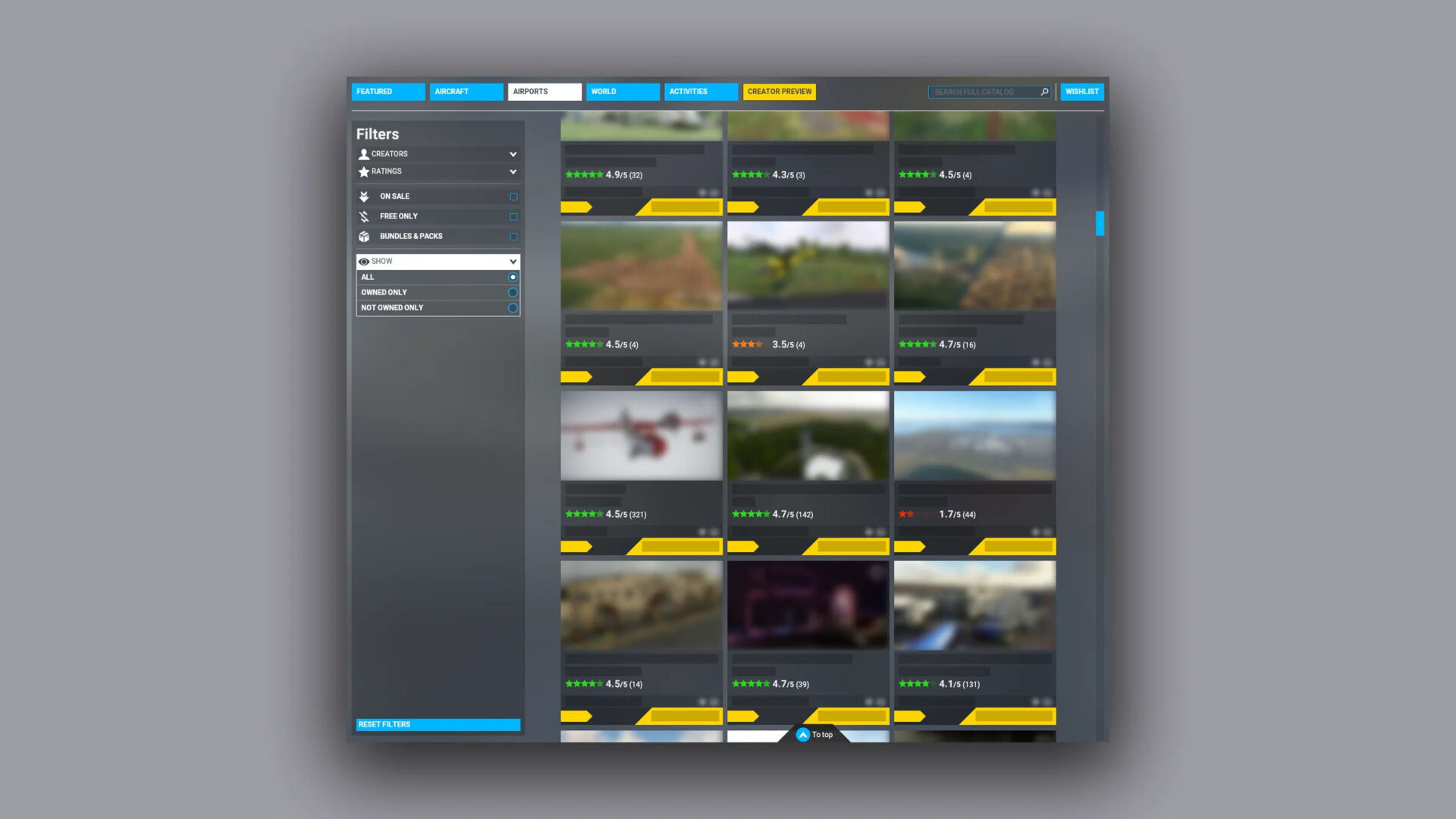Viewport: 1456px width, 819px height.
Task: Click RESET FILTERS button
Action: click(x=438, y=724)
